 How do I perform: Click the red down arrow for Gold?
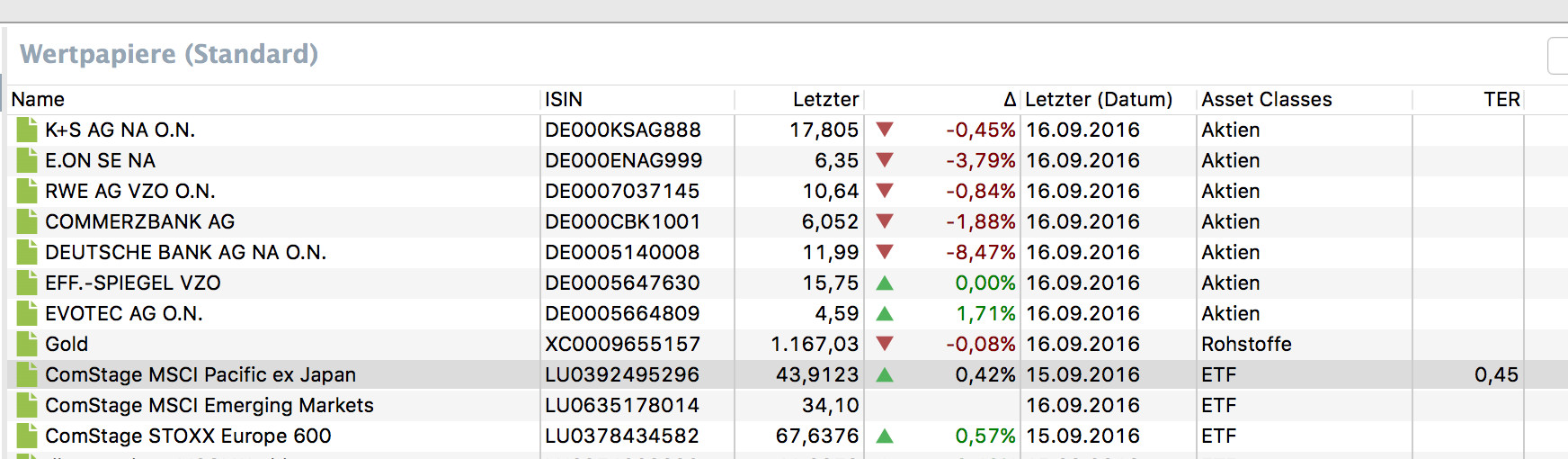pos(885,344)
